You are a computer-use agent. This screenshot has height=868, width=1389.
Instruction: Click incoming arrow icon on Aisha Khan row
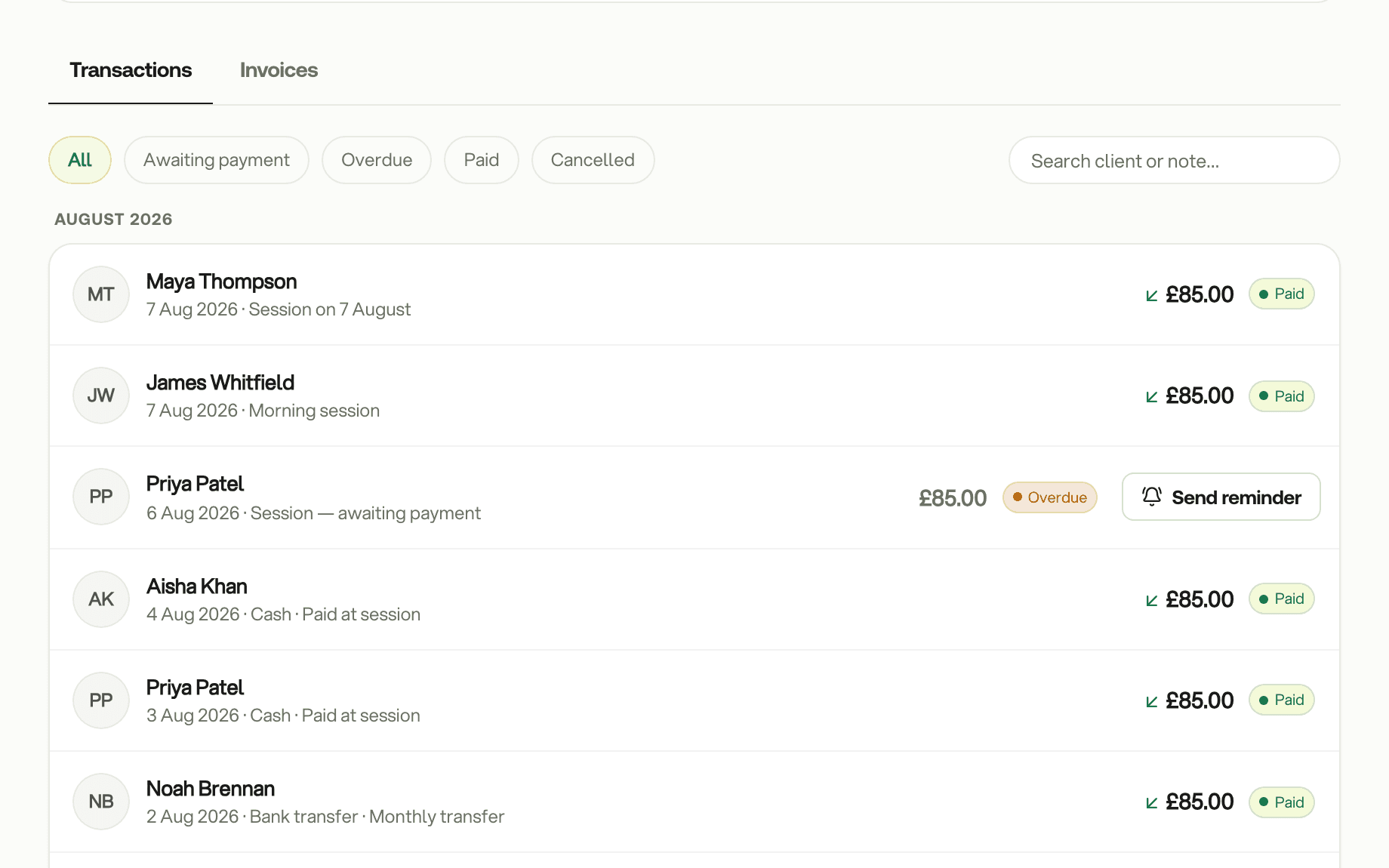pos(1152,601)
